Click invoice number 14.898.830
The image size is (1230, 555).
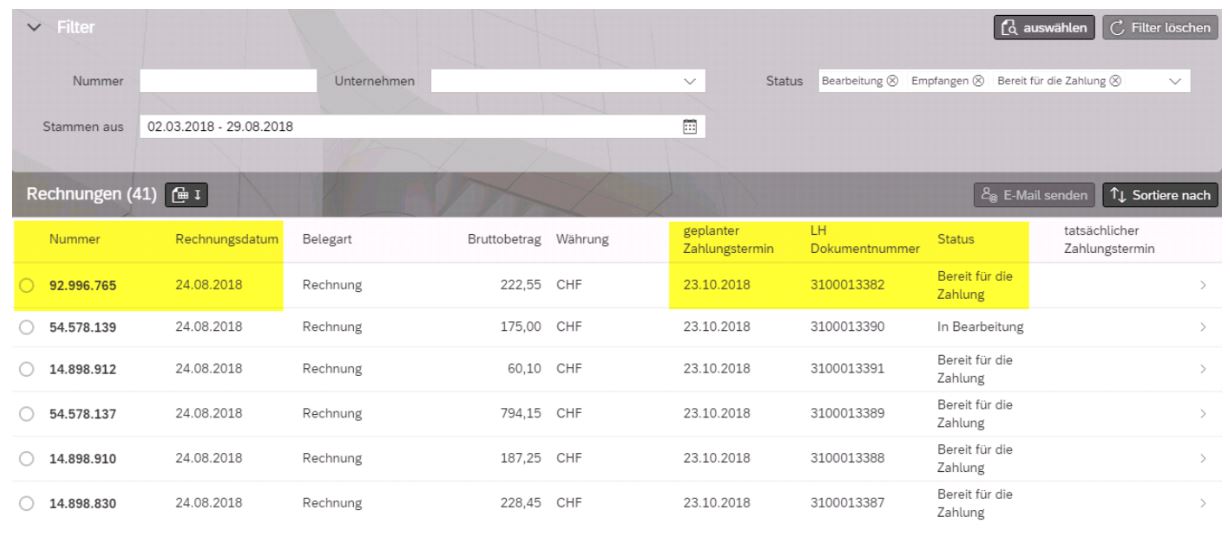[83, 503]
